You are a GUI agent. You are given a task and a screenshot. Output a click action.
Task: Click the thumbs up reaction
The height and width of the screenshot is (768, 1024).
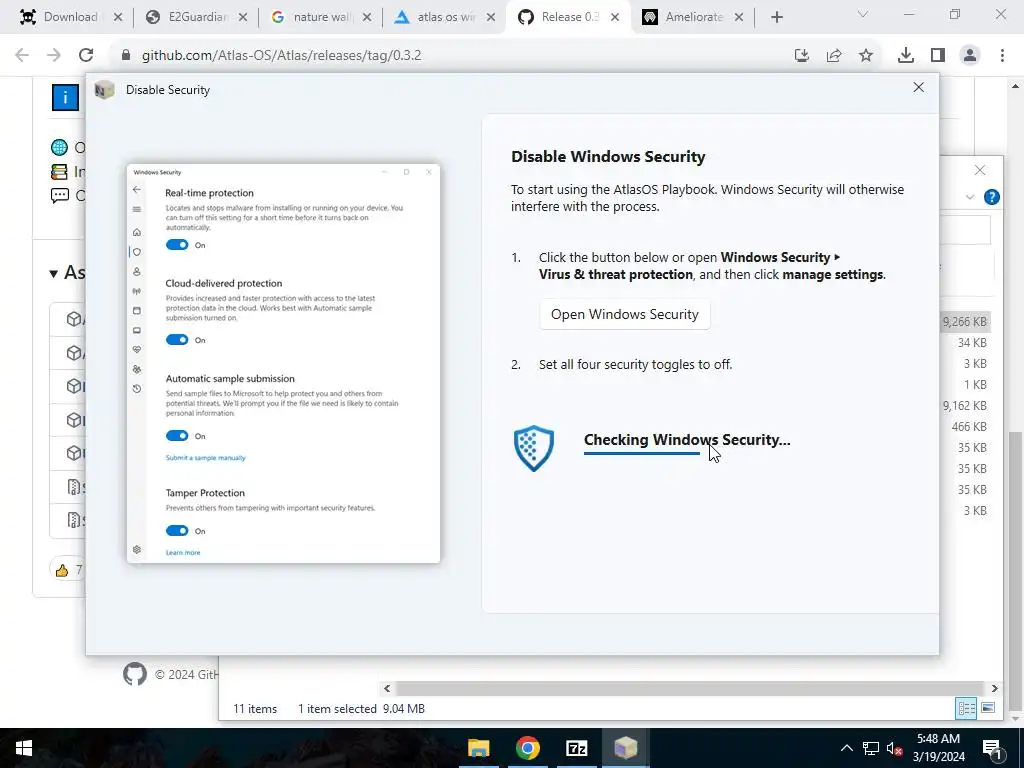(62, 571)
